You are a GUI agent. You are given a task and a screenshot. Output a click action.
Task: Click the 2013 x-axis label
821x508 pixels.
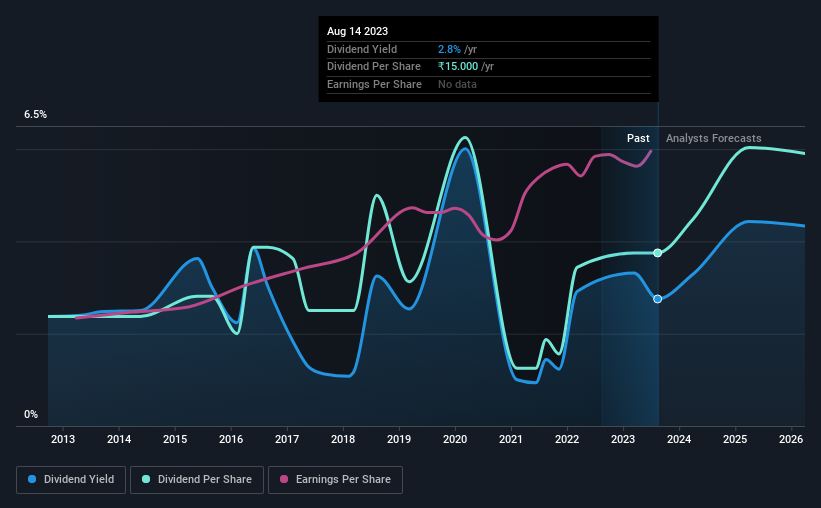tap(63, 439)
